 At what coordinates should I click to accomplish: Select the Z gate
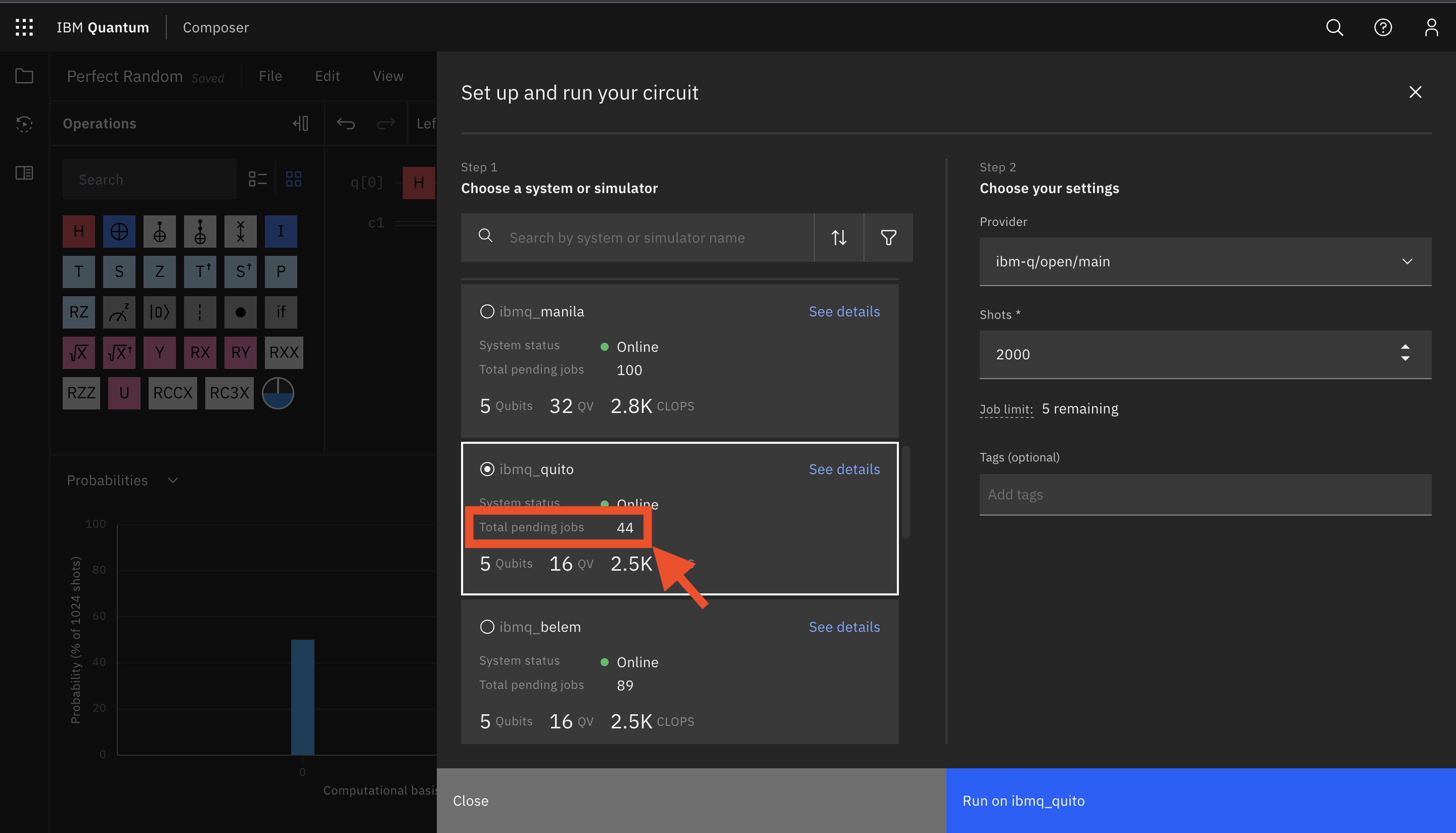[x=160, y=271]
